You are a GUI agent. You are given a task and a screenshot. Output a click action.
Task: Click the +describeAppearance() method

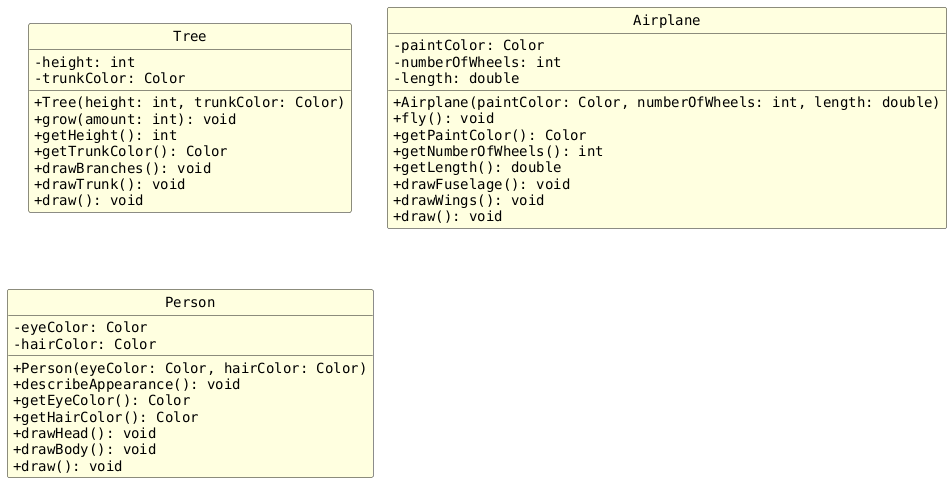[x=126, y=384]
